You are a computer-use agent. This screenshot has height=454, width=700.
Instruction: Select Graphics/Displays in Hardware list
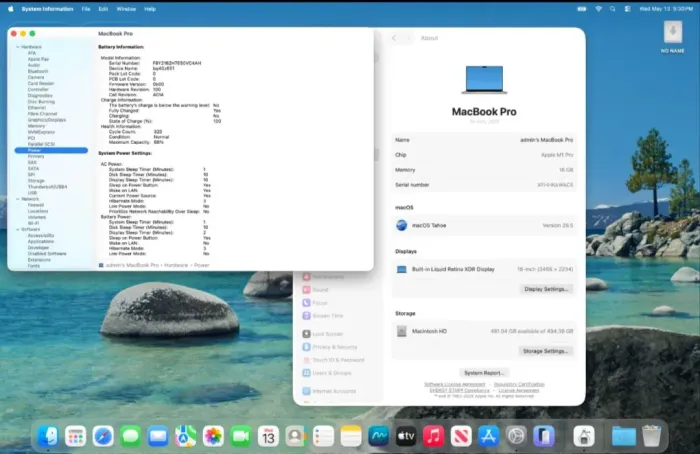point(47,120)
